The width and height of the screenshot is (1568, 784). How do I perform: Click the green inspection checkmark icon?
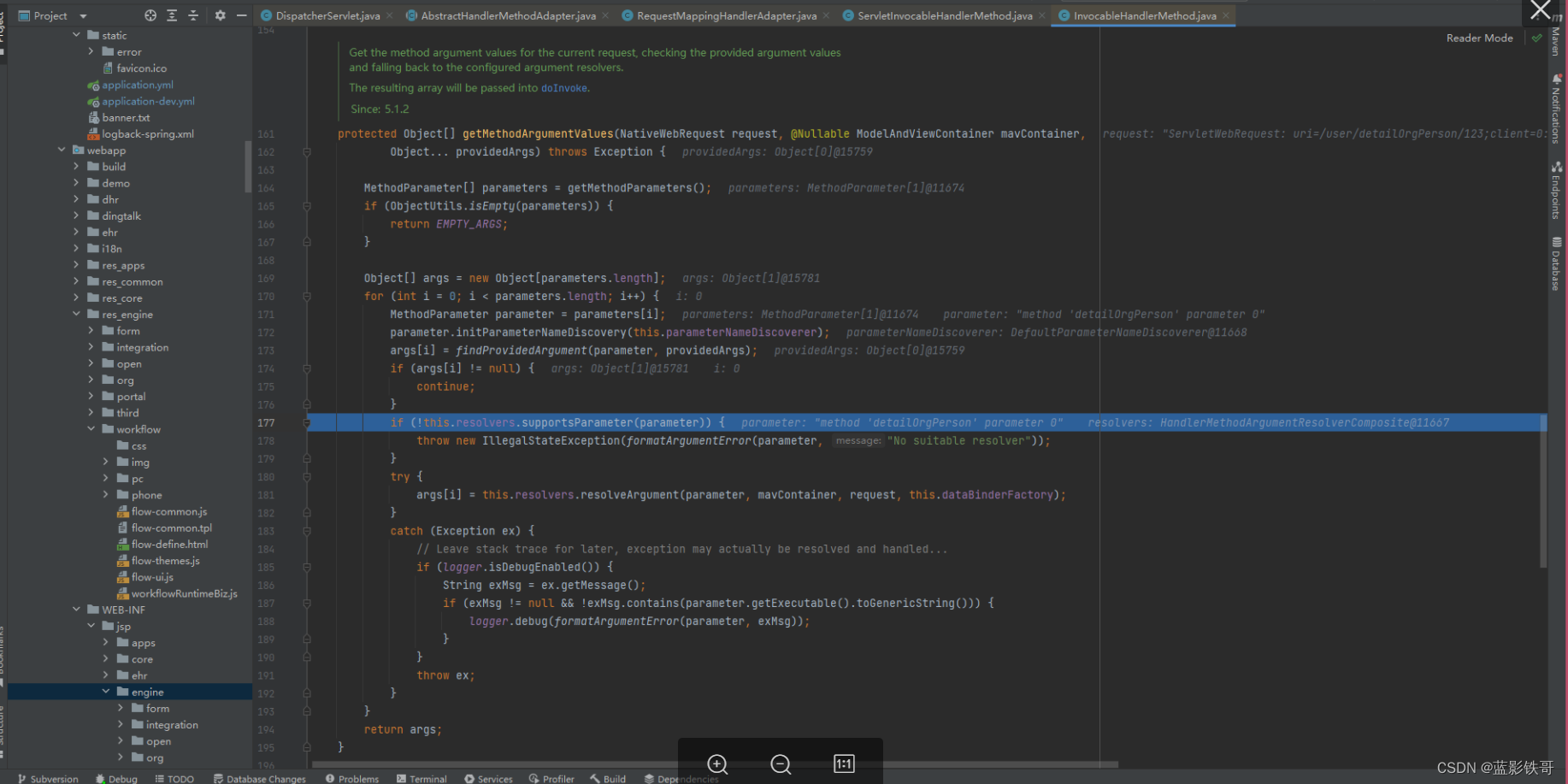(x=1536, y=38)
